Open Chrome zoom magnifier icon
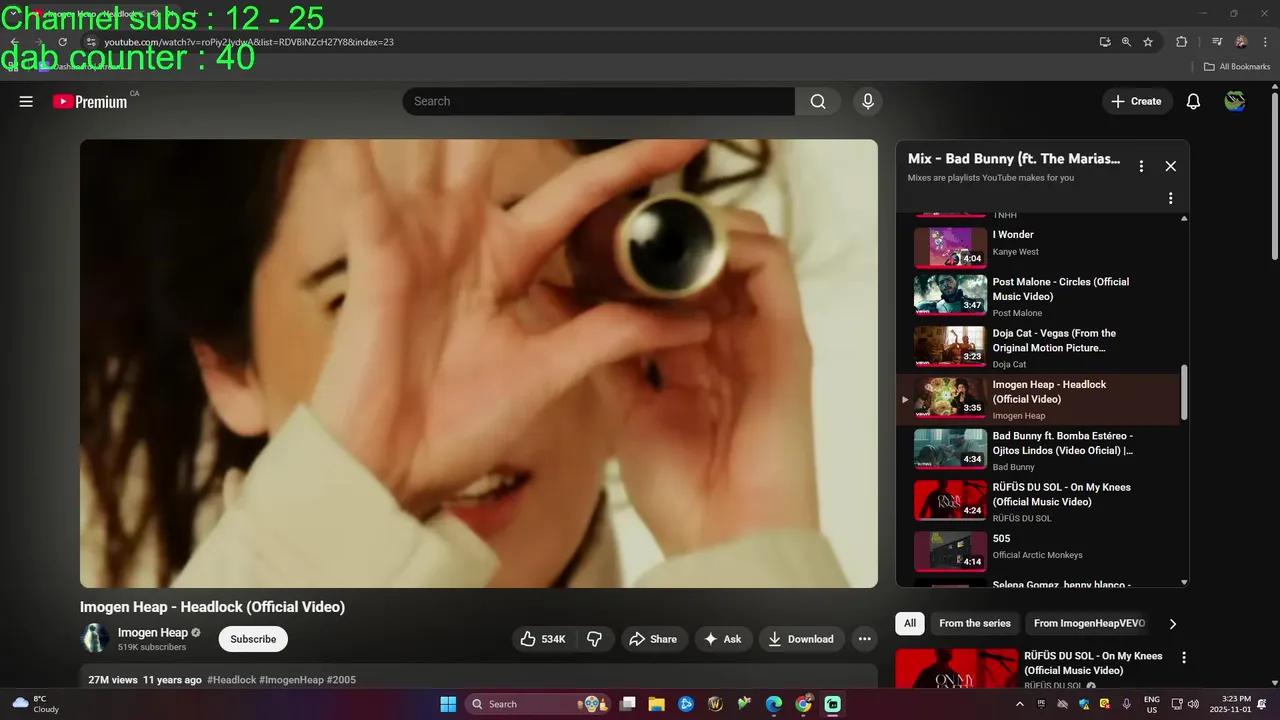The image size is (1280, 720). tap(1126, 42)
